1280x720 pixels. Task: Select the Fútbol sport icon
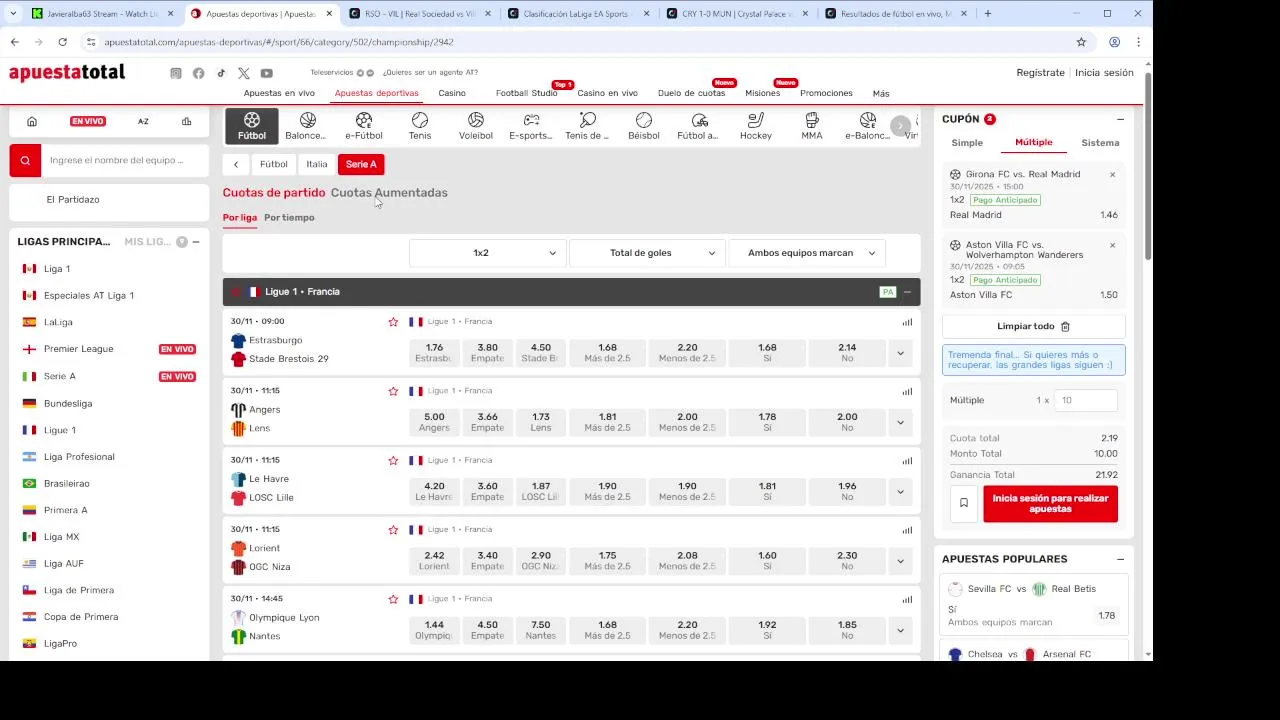tap(252, 126)
